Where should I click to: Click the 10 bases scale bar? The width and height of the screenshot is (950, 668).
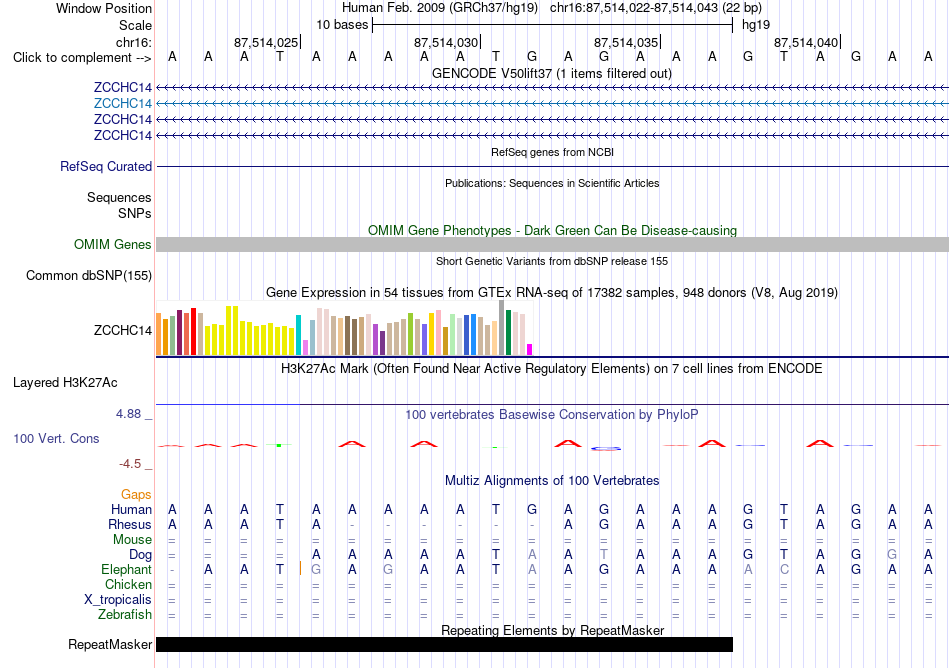point(553,25)
